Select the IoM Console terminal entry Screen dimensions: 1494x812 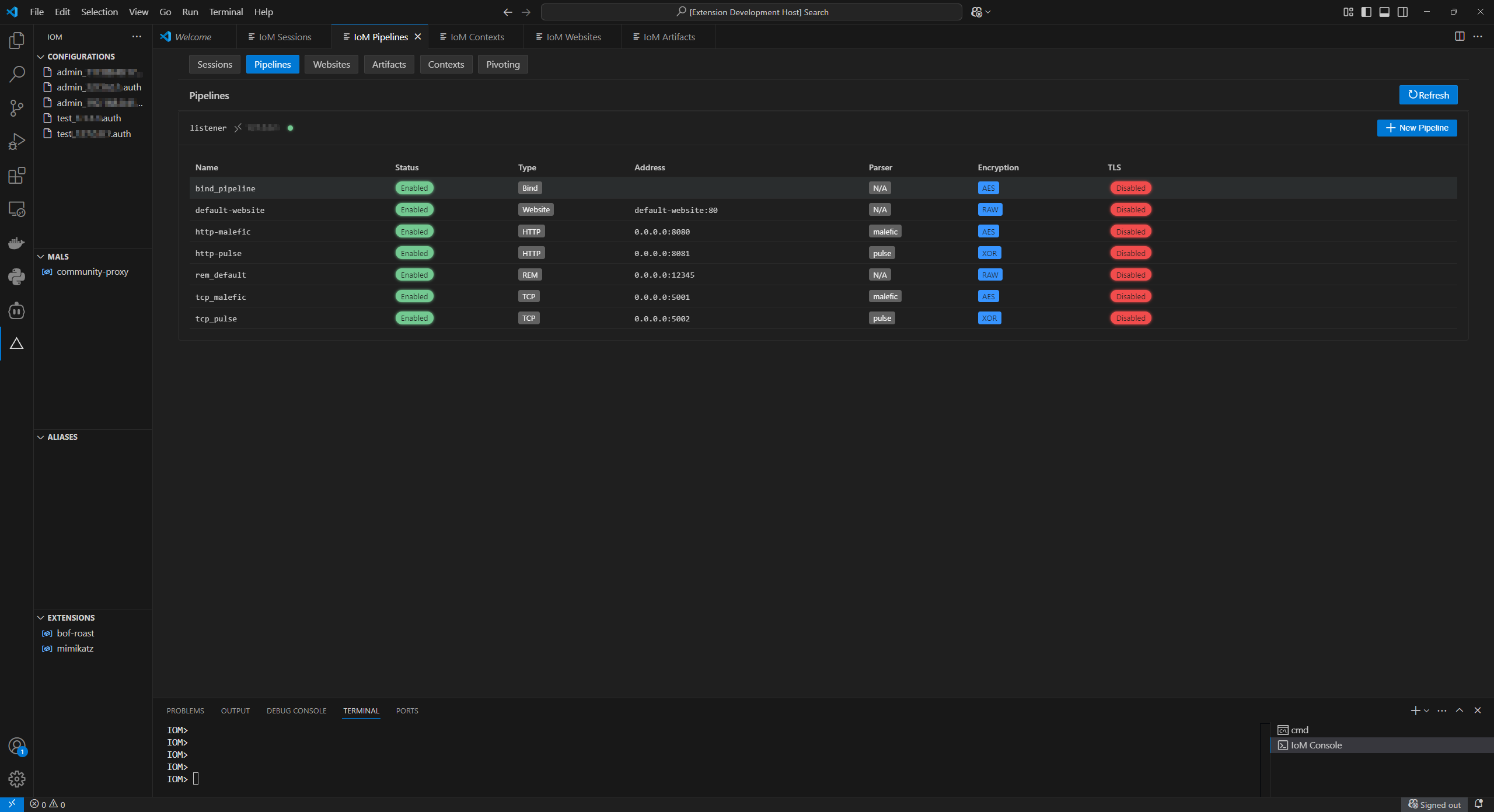point(1315,745)
